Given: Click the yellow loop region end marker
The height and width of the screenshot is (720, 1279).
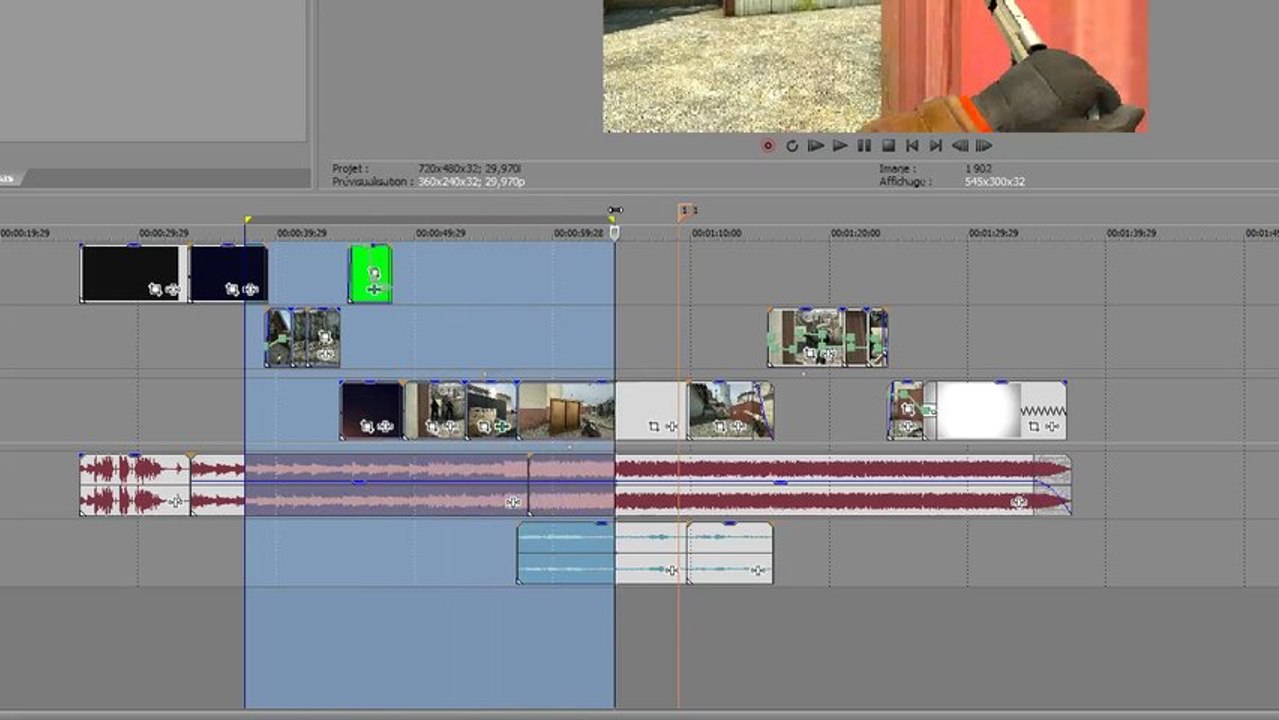Looking at the screenshot, I should tap(611, 219).
